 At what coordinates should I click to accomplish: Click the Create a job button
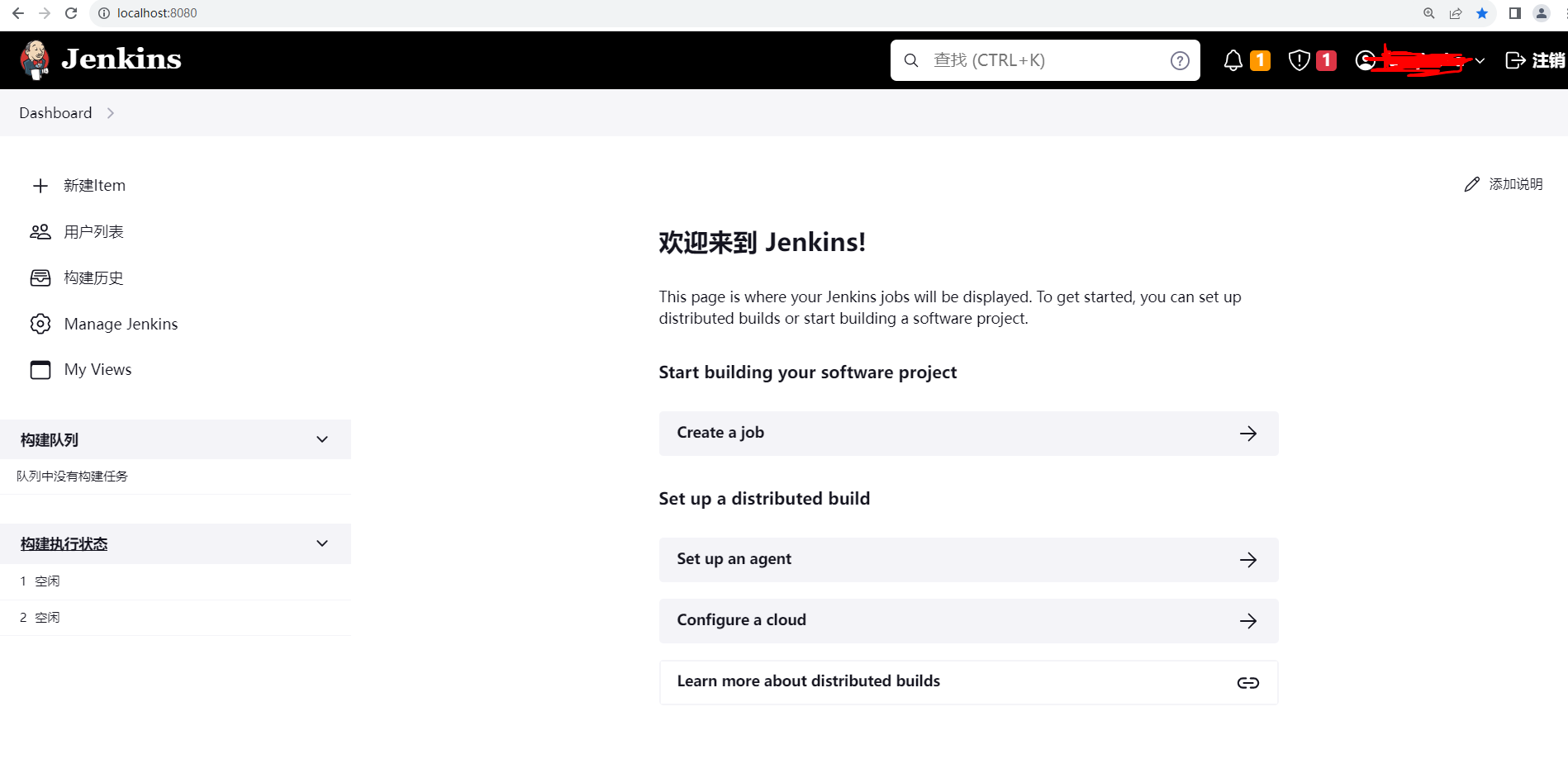click(968, 434)
